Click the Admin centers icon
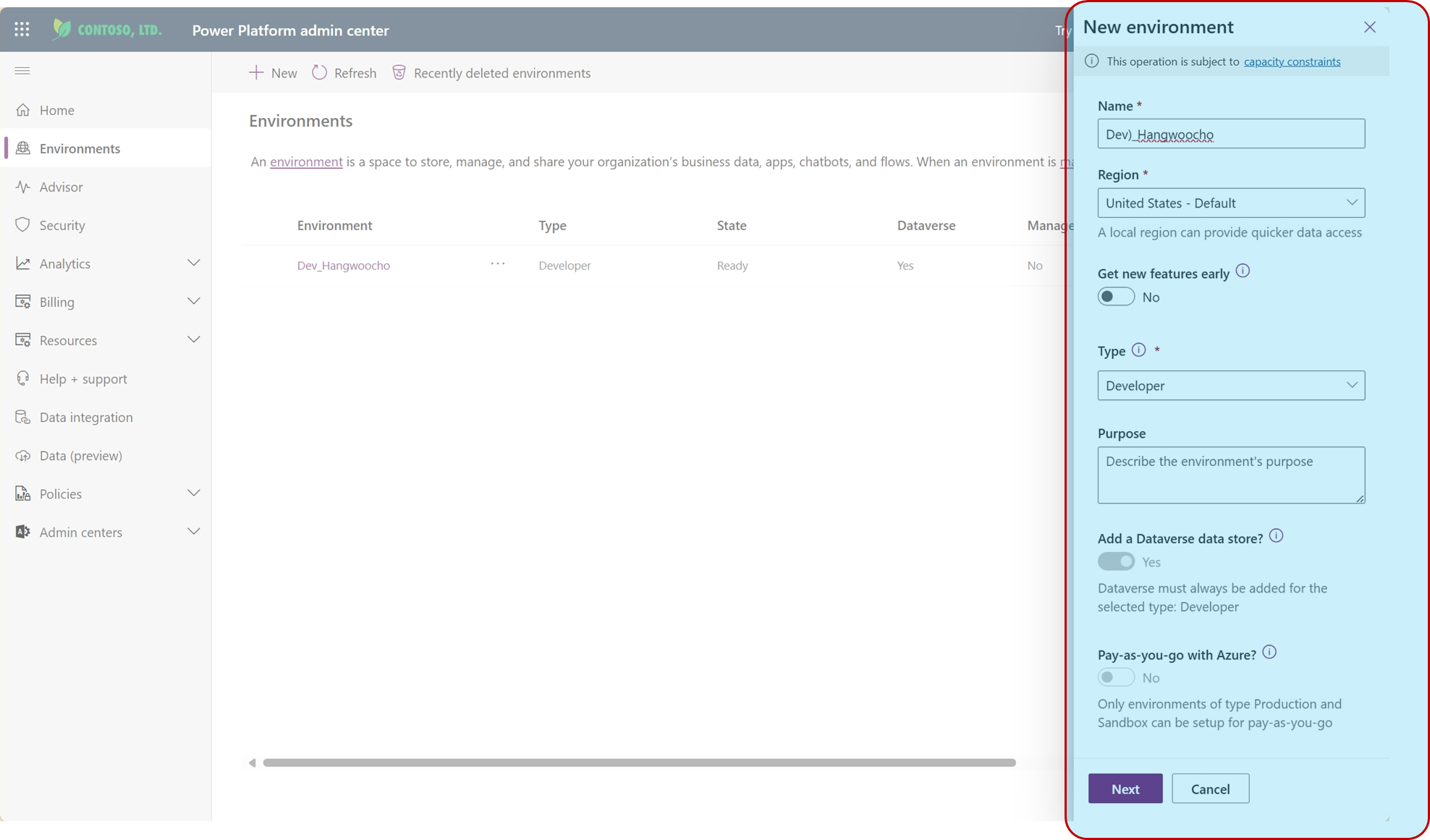The height and width of the screenshot is (840, 1430). click(23, 532)
